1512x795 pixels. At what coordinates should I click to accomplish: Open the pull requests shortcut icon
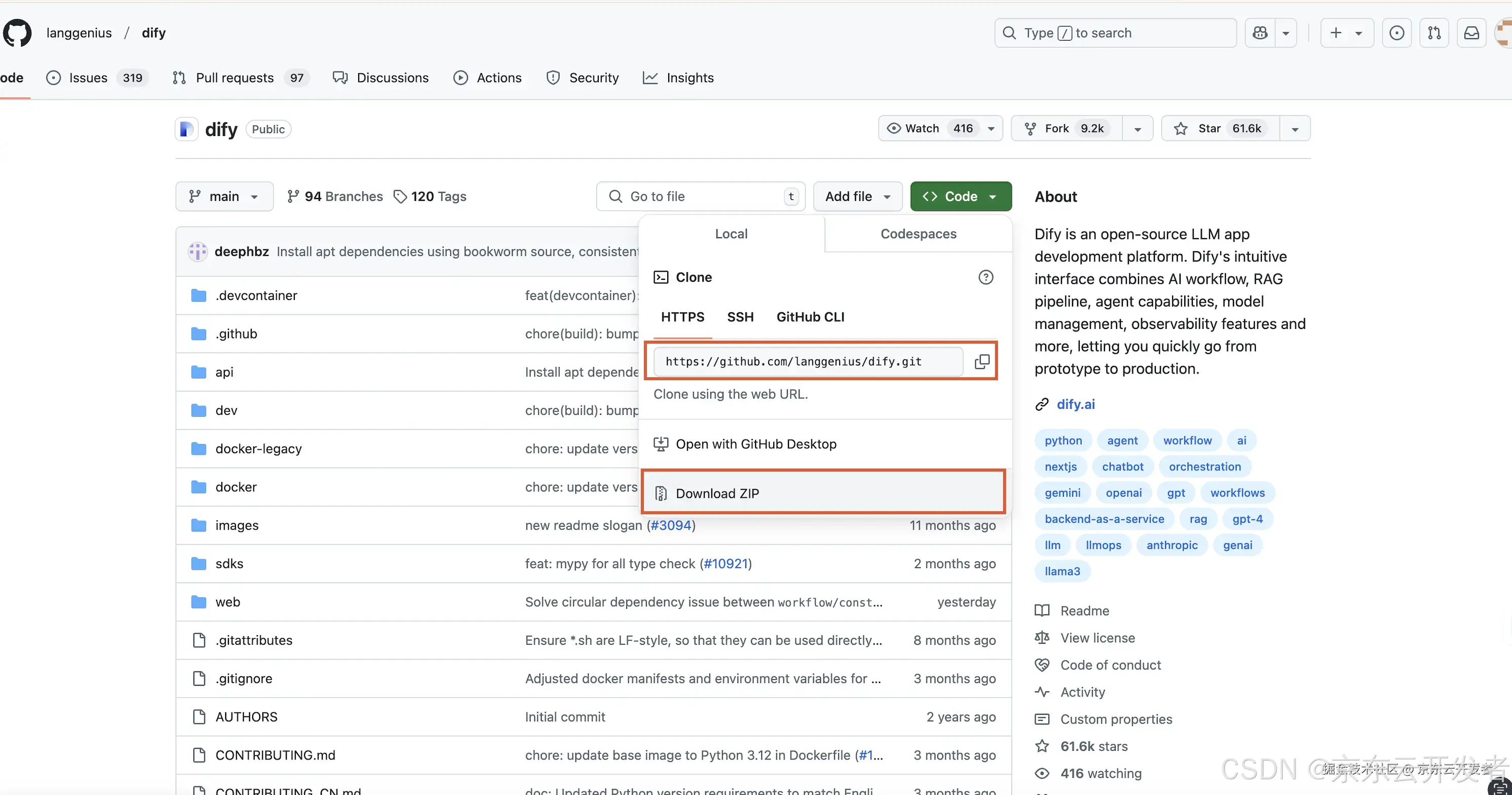point(1434,33)
